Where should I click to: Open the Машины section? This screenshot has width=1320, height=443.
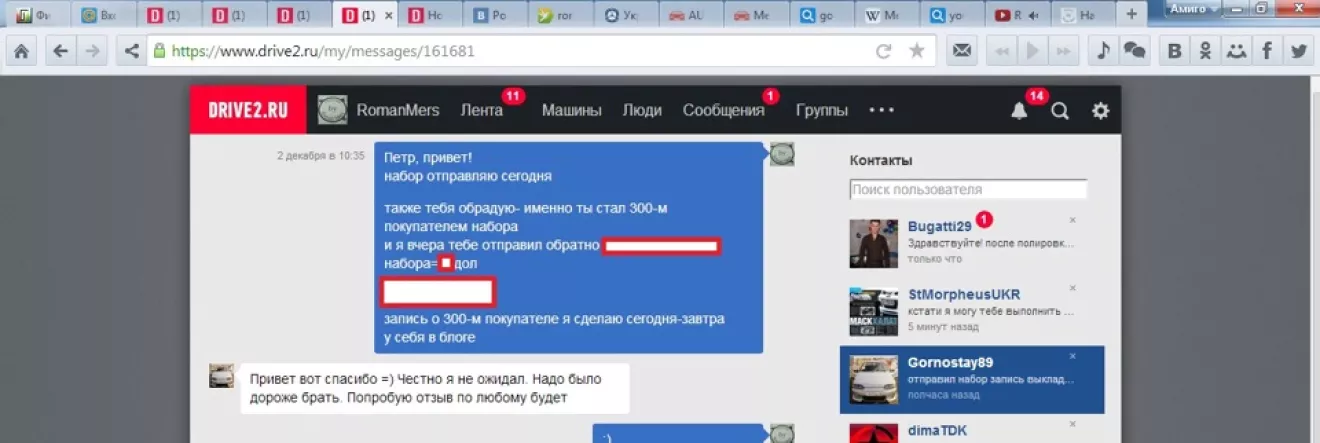point(572,110)
